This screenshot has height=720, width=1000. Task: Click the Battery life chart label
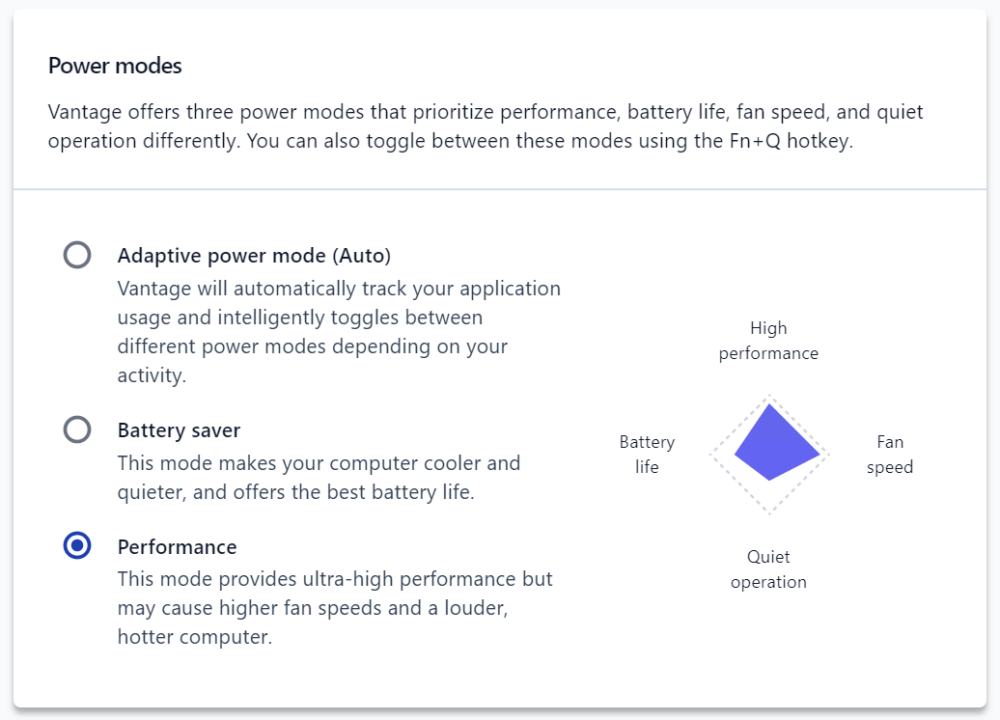pyautogui.click(x=646, y=454)
